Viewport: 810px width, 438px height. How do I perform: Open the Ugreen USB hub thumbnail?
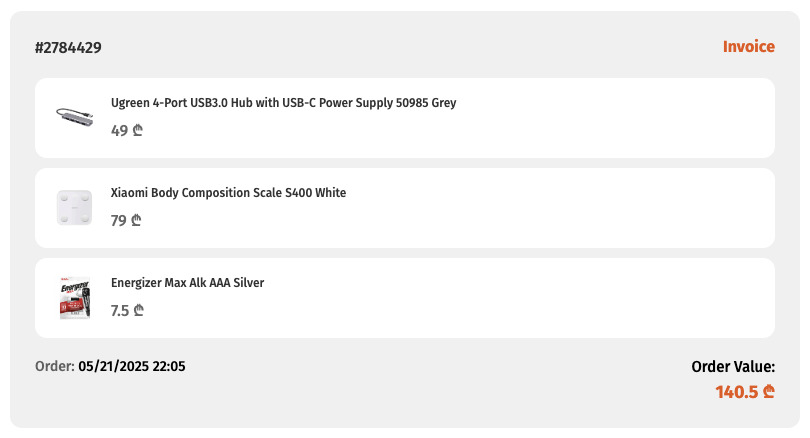click(x=75, y=118)
